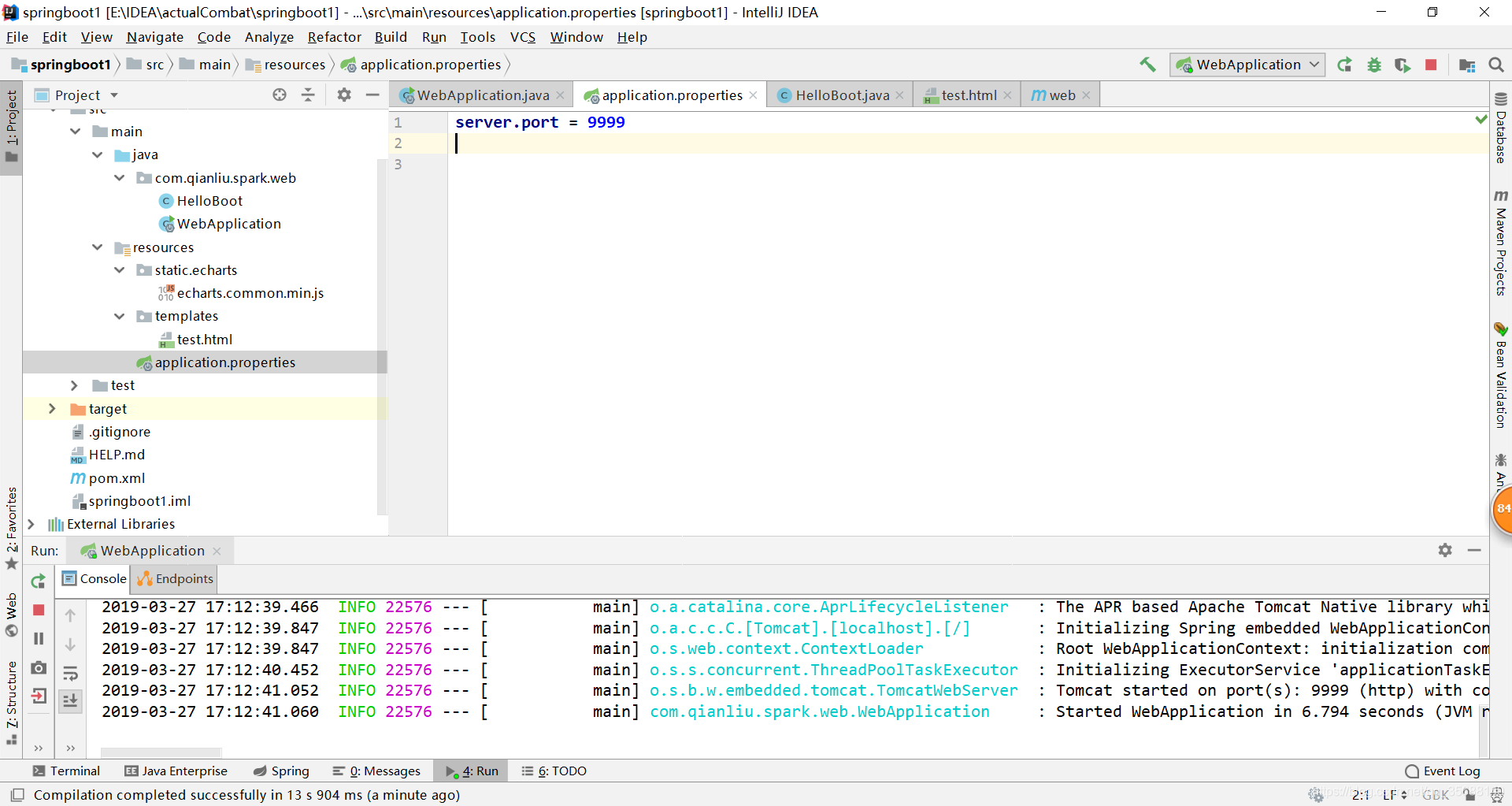The height and width of the screenshot is (806, 1512).
Task: Switch to WebApplication.java editor tab
Action: 483,95
